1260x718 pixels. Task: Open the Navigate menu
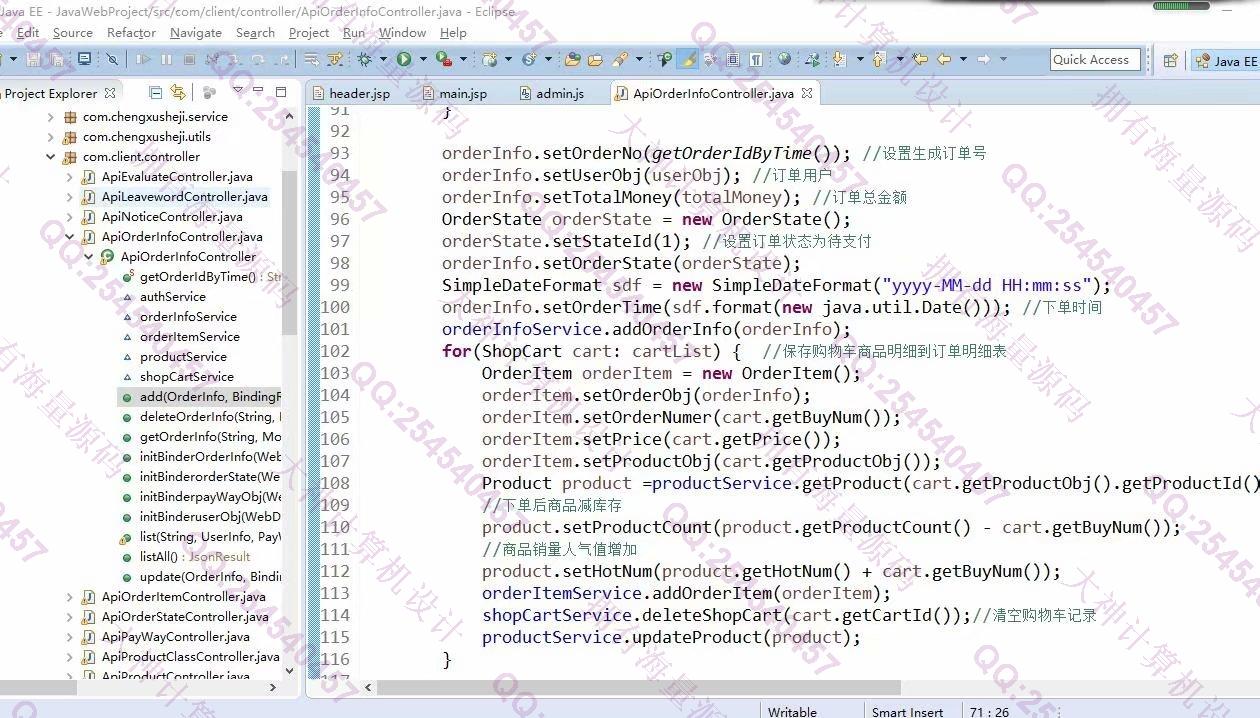point(196,32)
